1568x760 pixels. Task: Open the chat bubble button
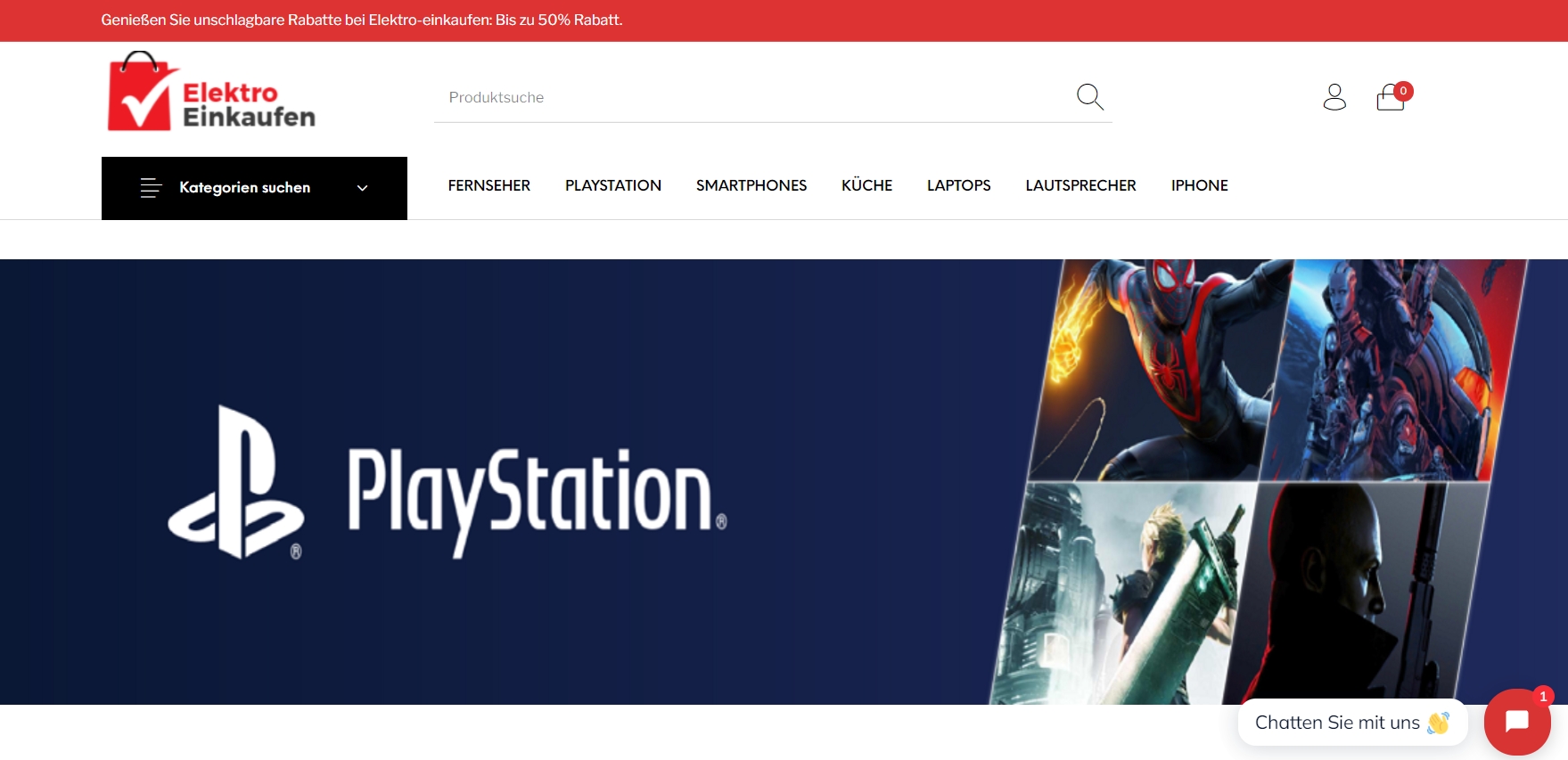click(1517, 722)
